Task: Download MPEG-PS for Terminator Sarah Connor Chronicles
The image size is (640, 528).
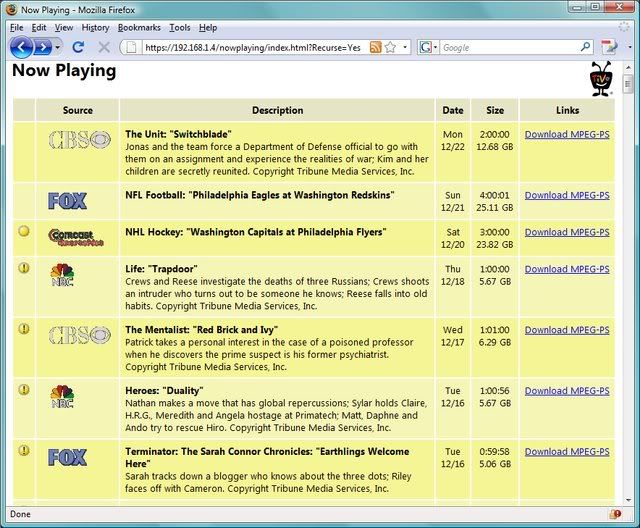Action: tap(567, 452)
